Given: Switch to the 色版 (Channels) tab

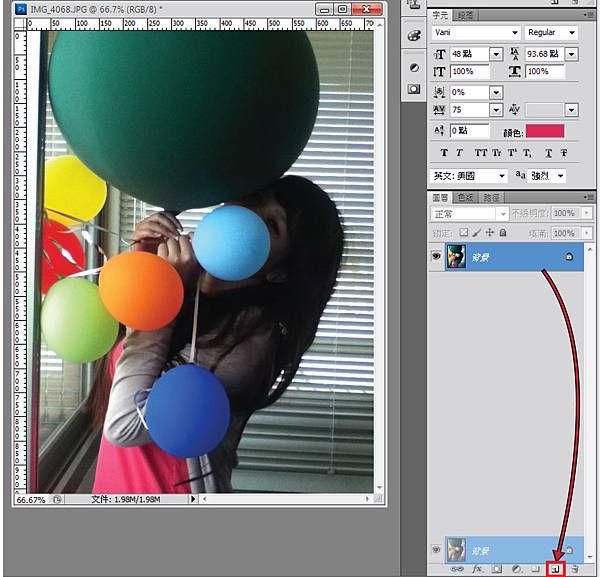Looking at the screenshot, I should click(466, 199).
